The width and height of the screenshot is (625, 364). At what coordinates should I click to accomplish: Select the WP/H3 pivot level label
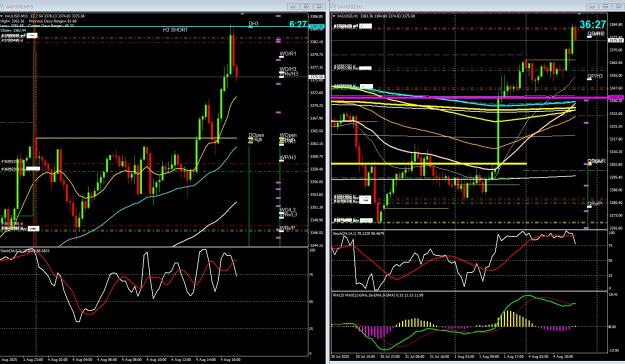click(x=288, y=158)
